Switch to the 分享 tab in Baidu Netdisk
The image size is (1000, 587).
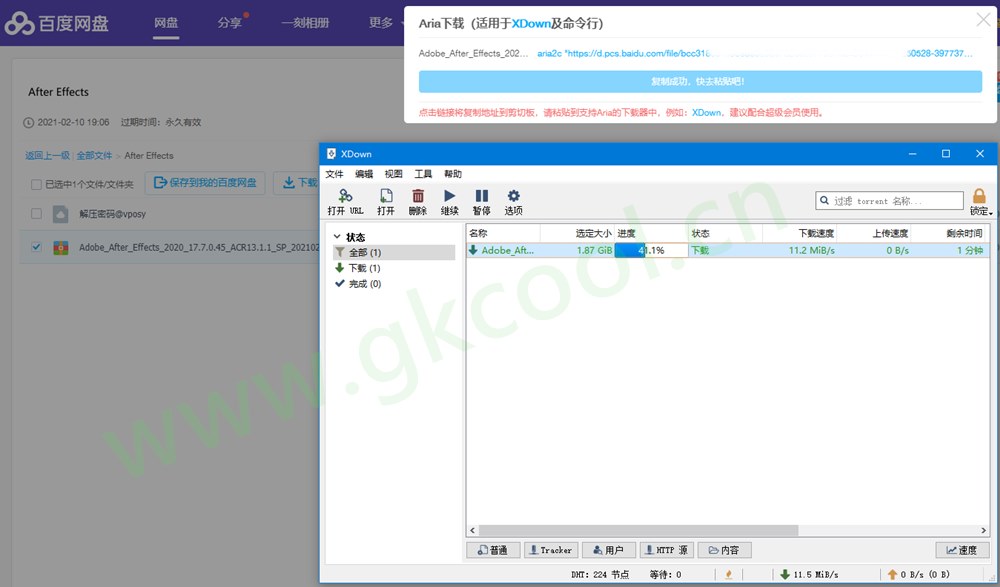click(x=230, y=23)
